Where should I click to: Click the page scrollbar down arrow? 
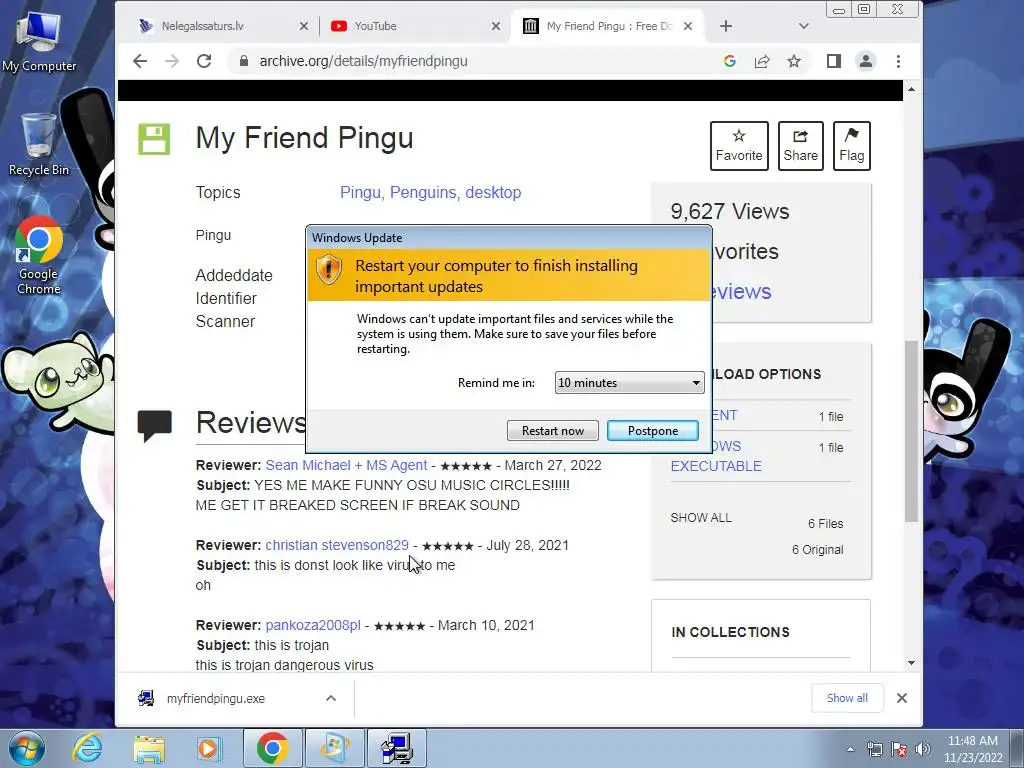pos(912,664)
